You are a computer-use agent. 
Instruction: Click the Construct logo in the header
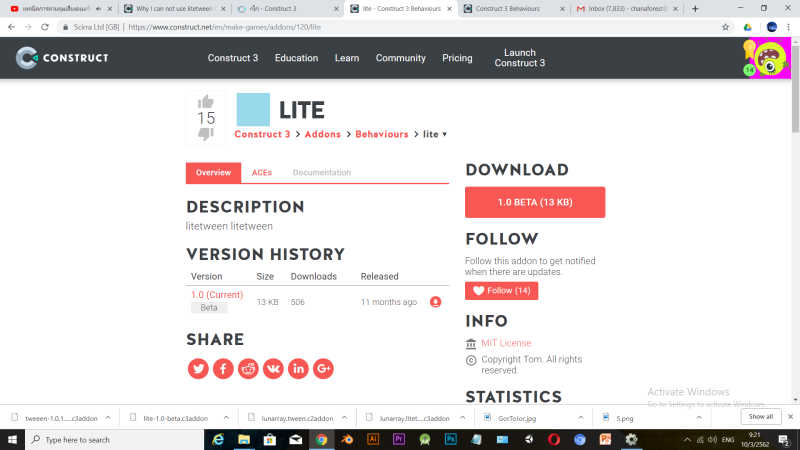pos(62,58)
